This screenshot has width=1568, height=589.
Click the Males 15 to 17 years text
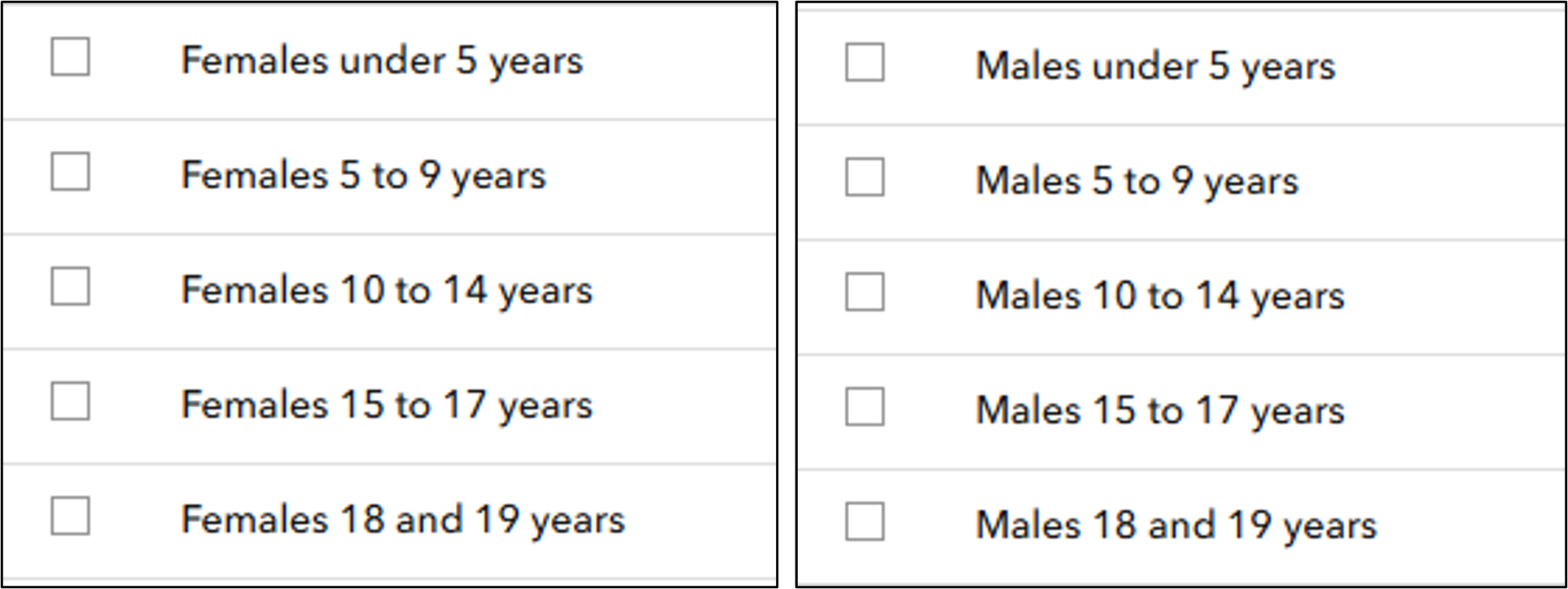point(1160,411)
